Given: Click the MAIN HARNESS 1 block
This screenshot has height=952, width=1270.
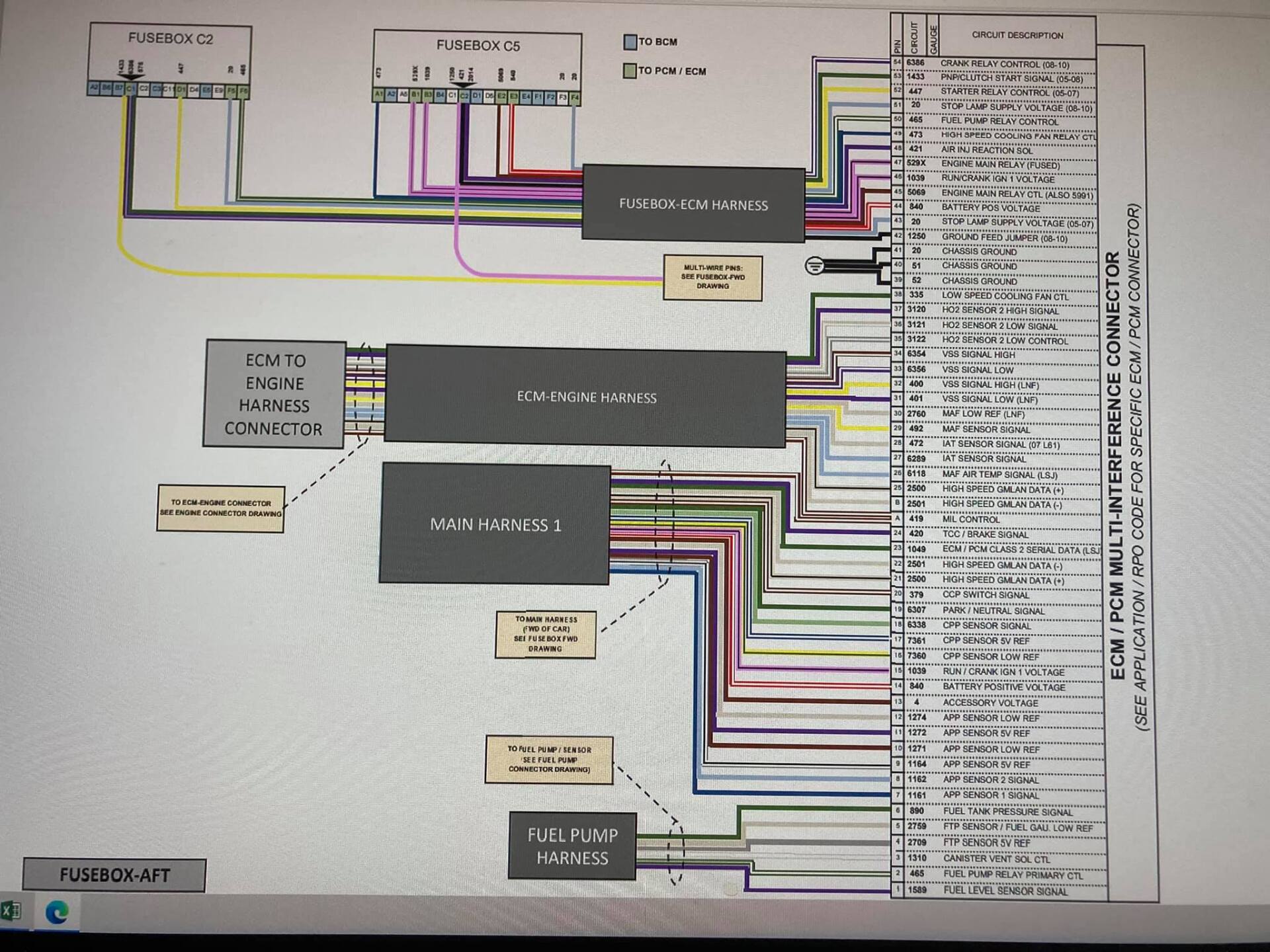Looking at the screenshot, I should 495,524.
